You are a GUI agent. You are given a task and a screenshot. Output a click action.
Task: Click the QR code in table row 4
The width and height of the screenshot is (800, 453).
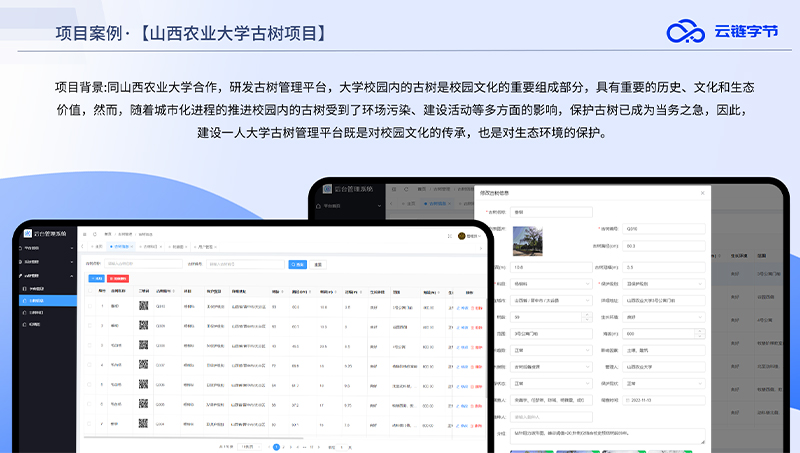(143, 364)
